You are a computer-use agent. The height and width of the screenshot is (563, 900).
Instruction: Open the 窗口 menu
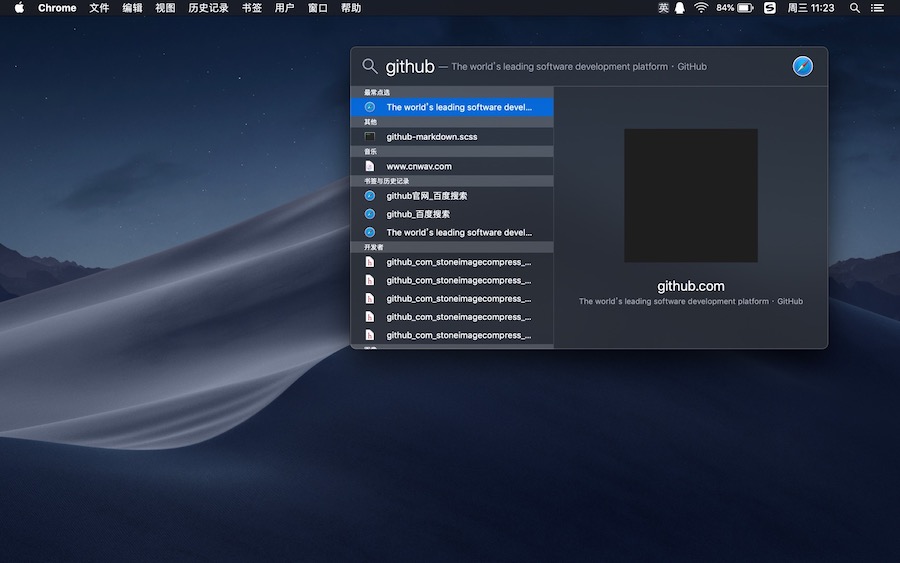pyautogui.click(x=317, y=8)
